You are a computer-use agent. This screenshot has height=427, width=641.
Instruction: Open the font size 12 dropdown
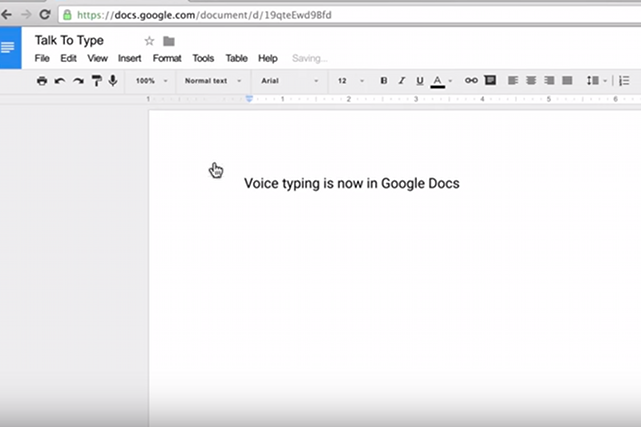pos(351,81)
